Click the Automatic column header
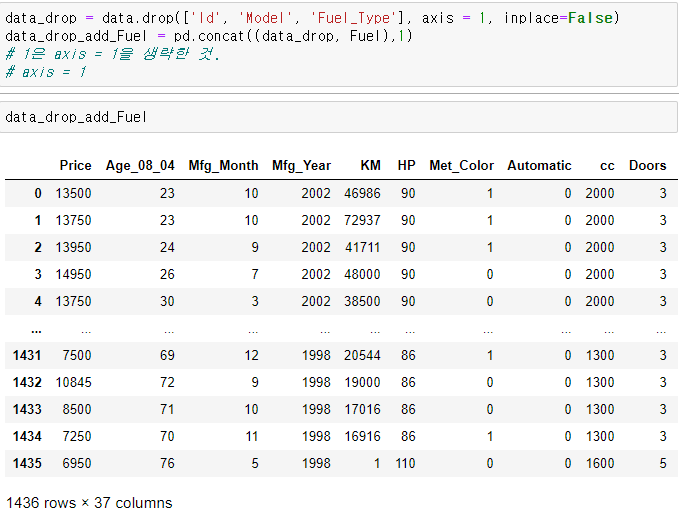679x516 pixels. [539, 165]
